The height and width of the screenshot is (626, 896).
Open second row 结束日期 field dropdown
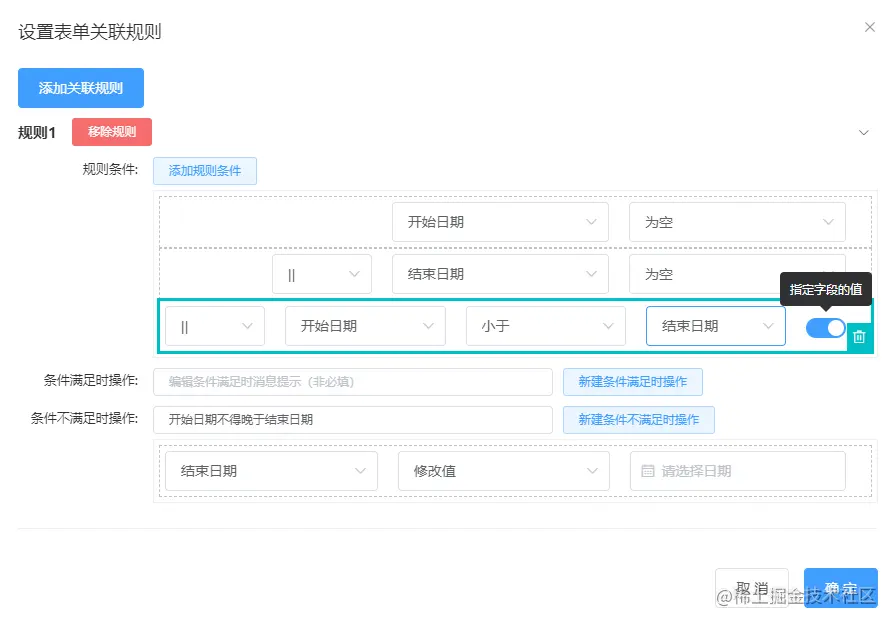pos(500,274)
